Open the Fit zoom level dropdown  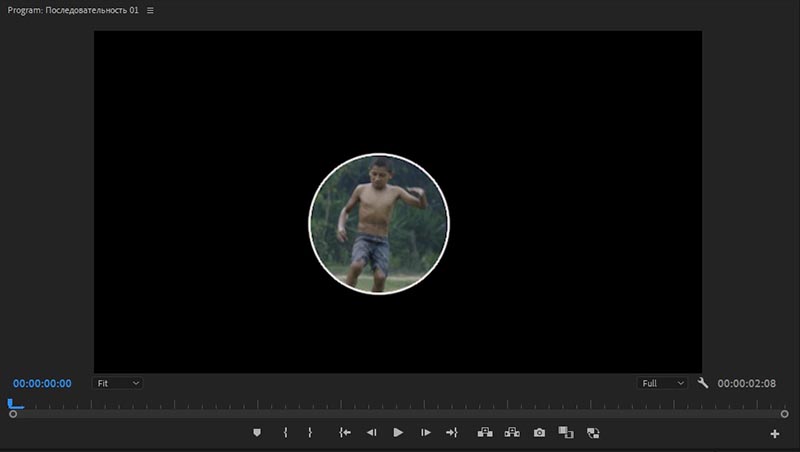[118, 383]
